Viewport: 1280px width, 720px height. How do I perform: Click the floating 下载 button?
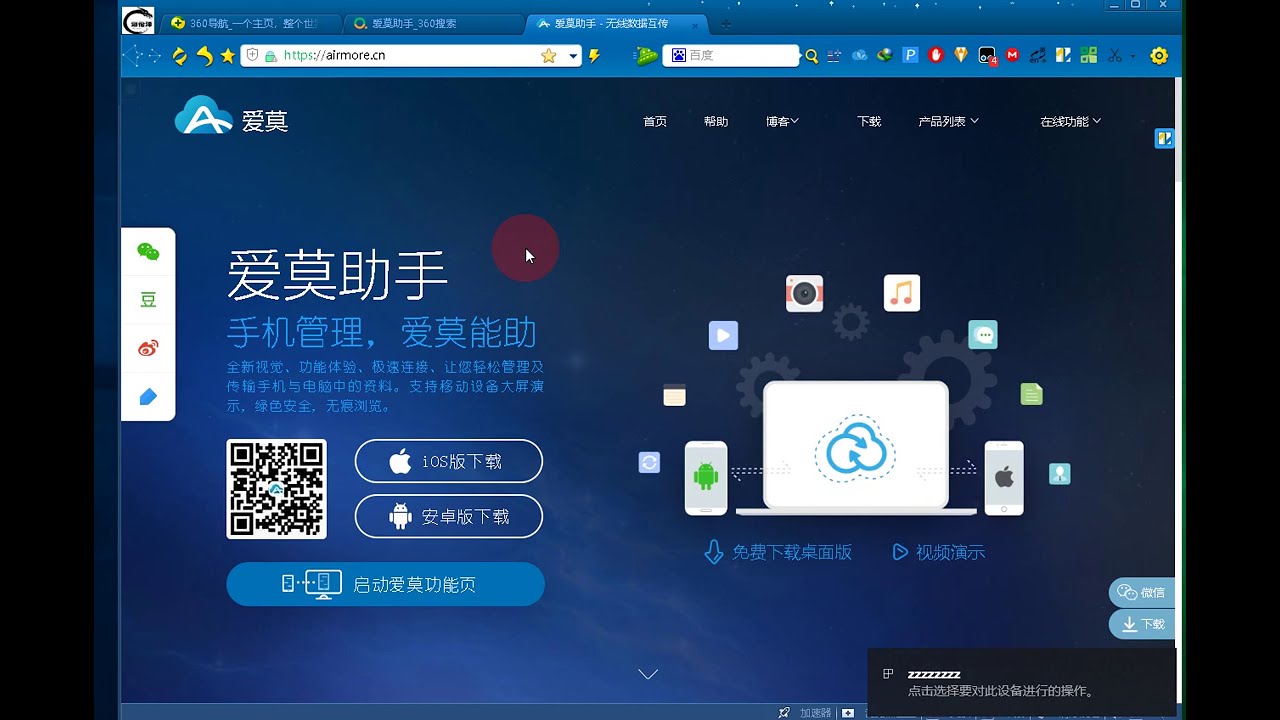(1142, 624)
